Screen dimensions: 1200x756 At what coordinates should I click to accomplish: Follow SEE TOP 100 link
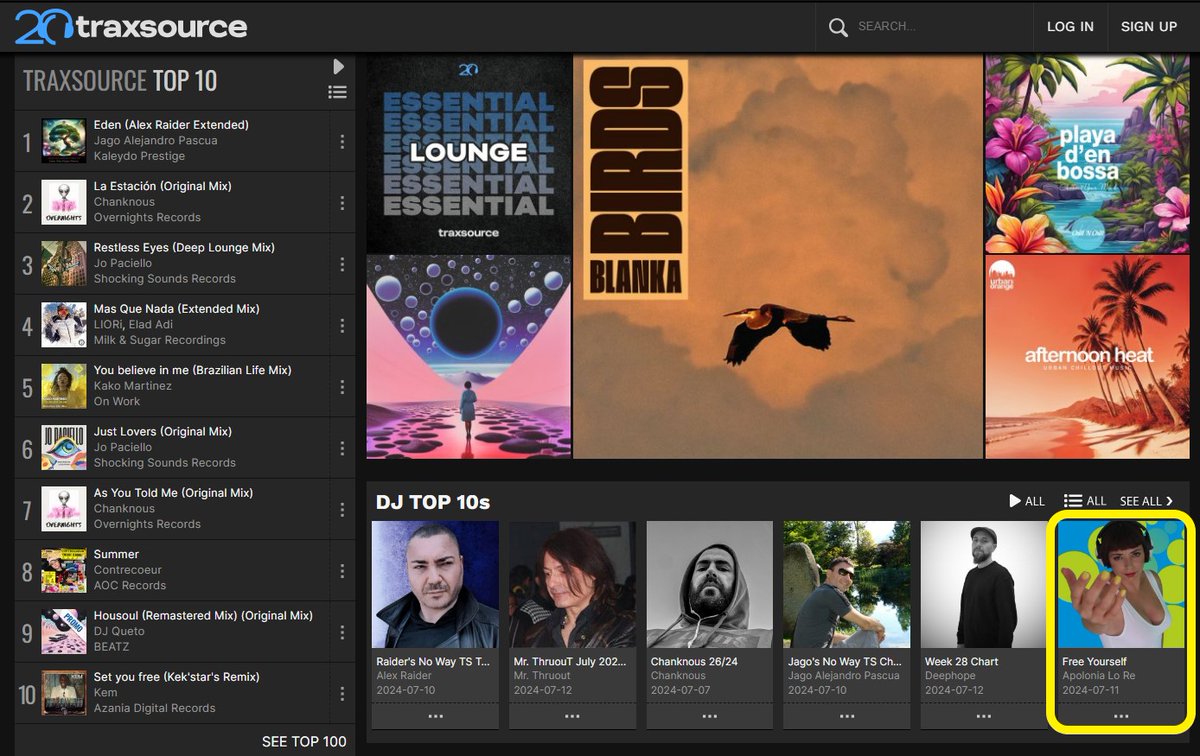(304, 741)
